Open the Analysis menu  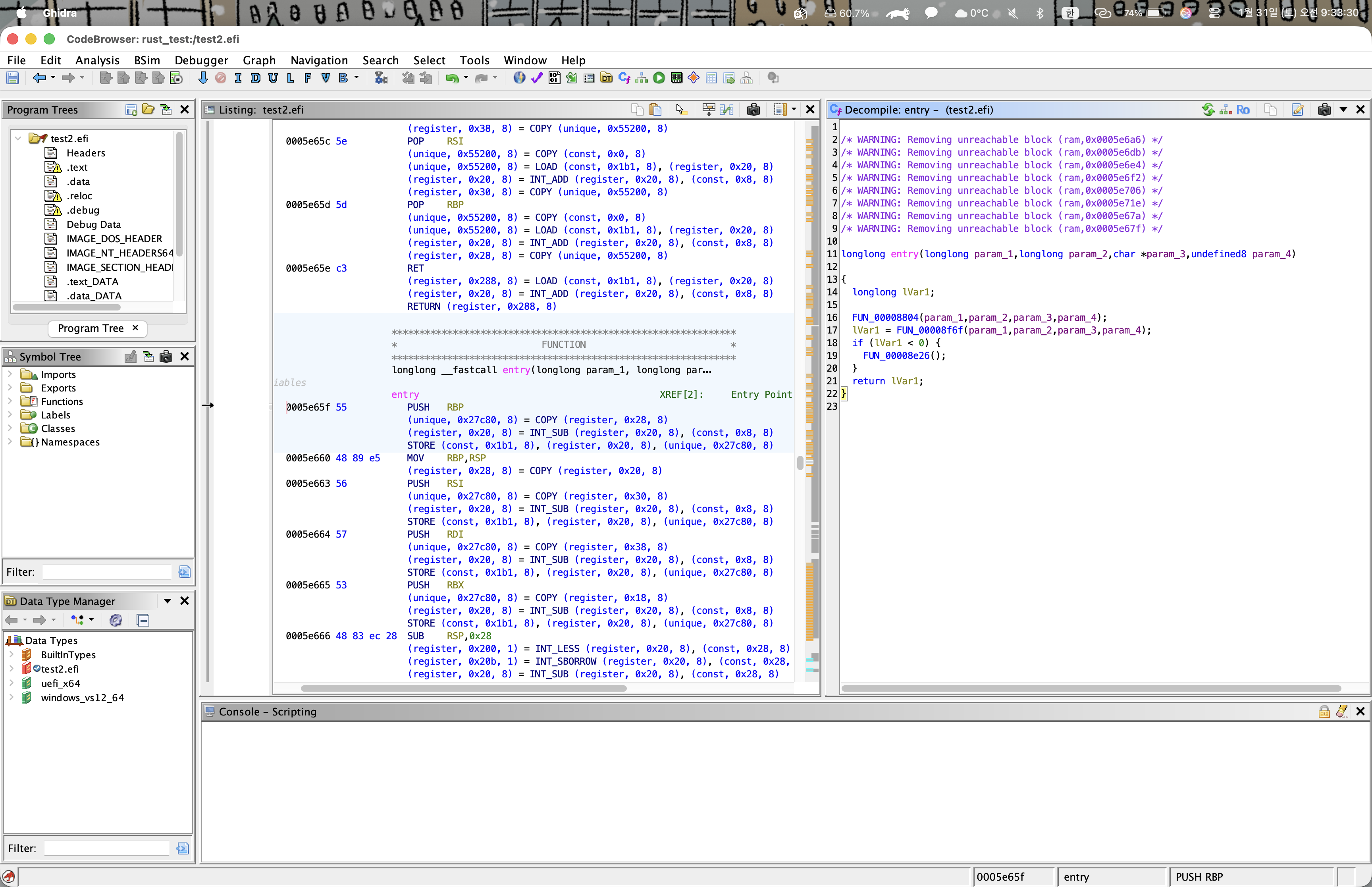(97, 60)
